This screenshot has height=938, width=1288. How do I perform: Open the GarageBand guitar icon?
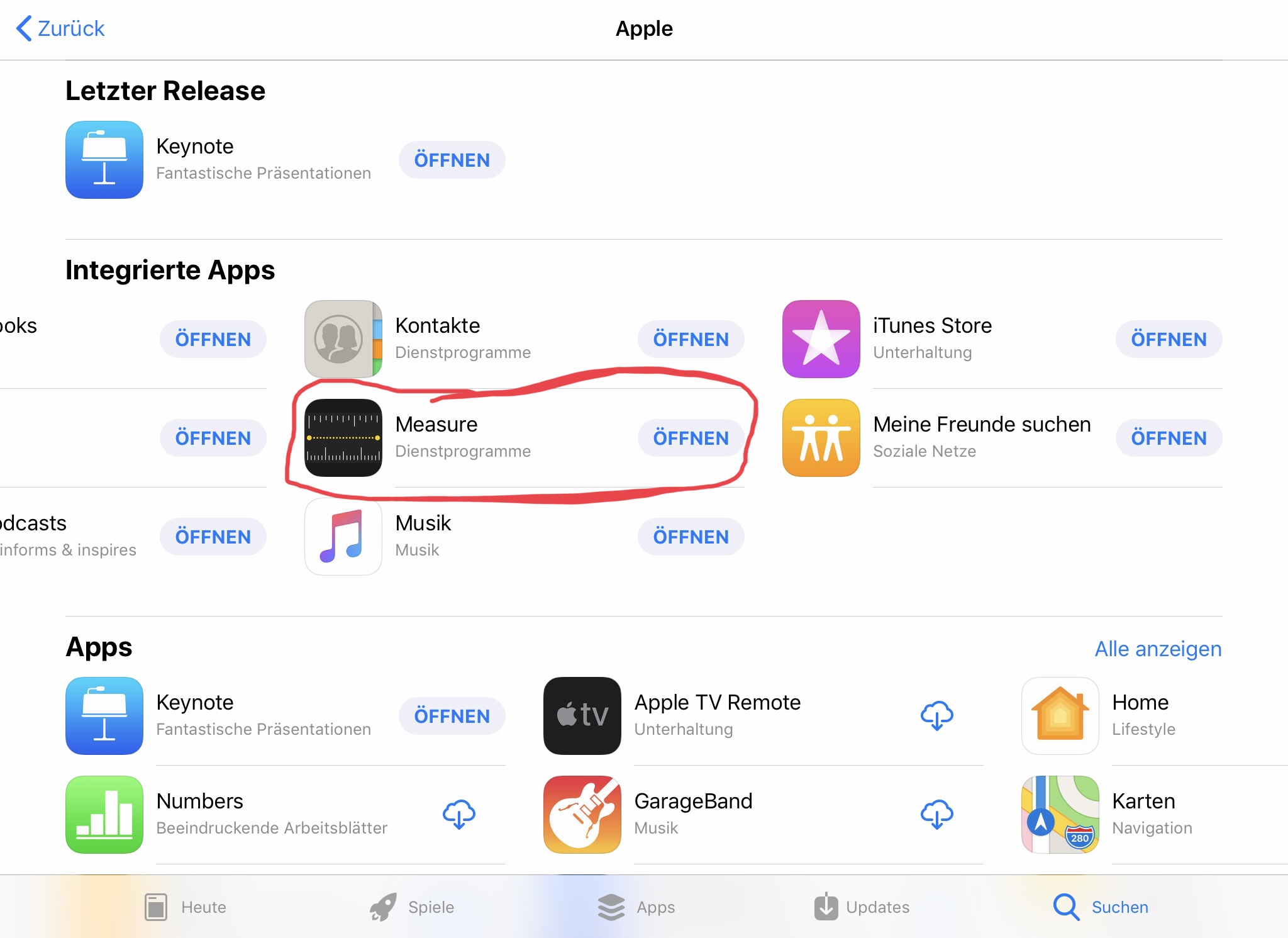coord(582,815)
